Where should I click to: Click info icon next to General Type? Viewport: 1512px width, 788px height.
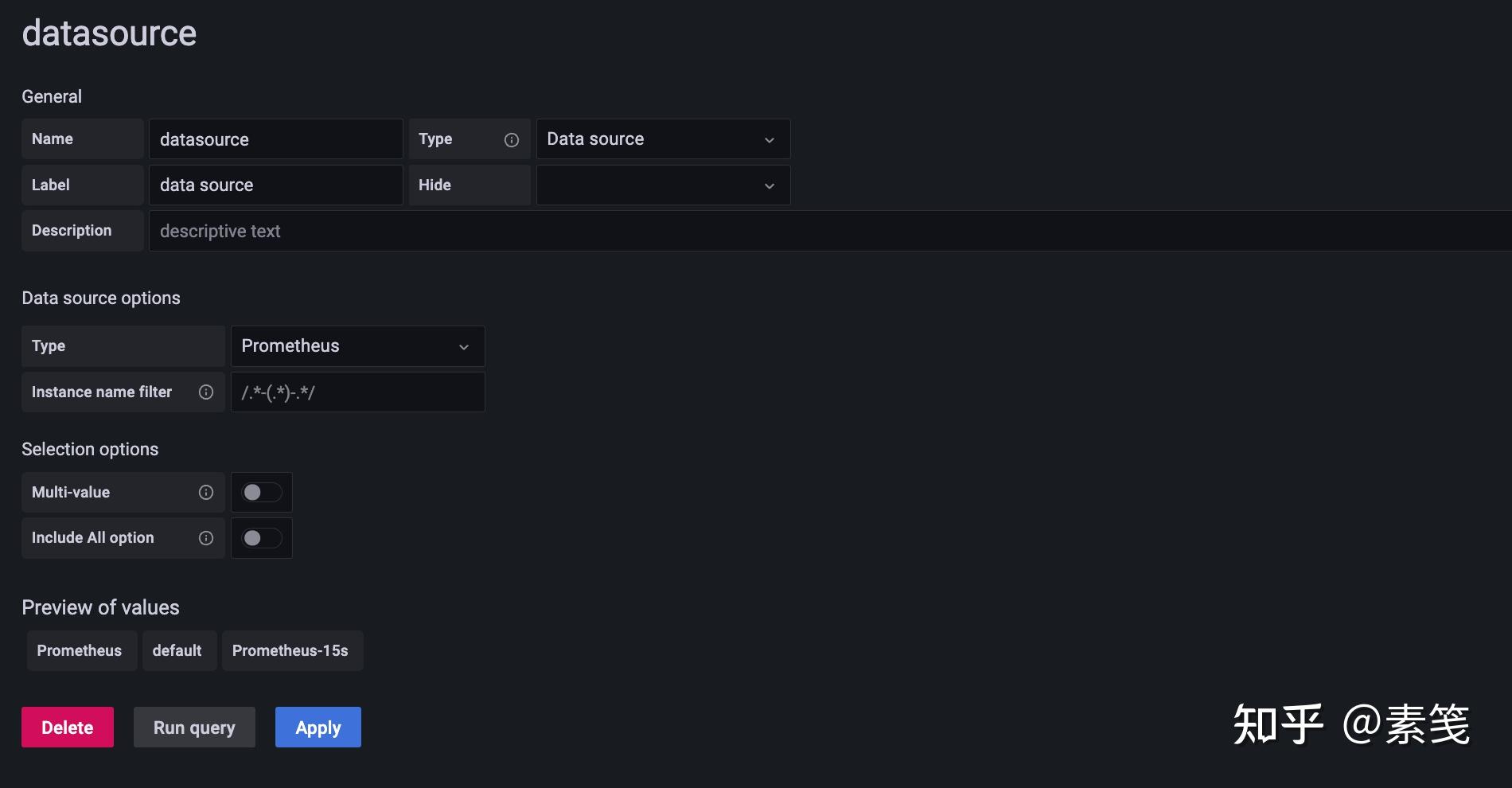pyautogui.click(x=512, y=140)
